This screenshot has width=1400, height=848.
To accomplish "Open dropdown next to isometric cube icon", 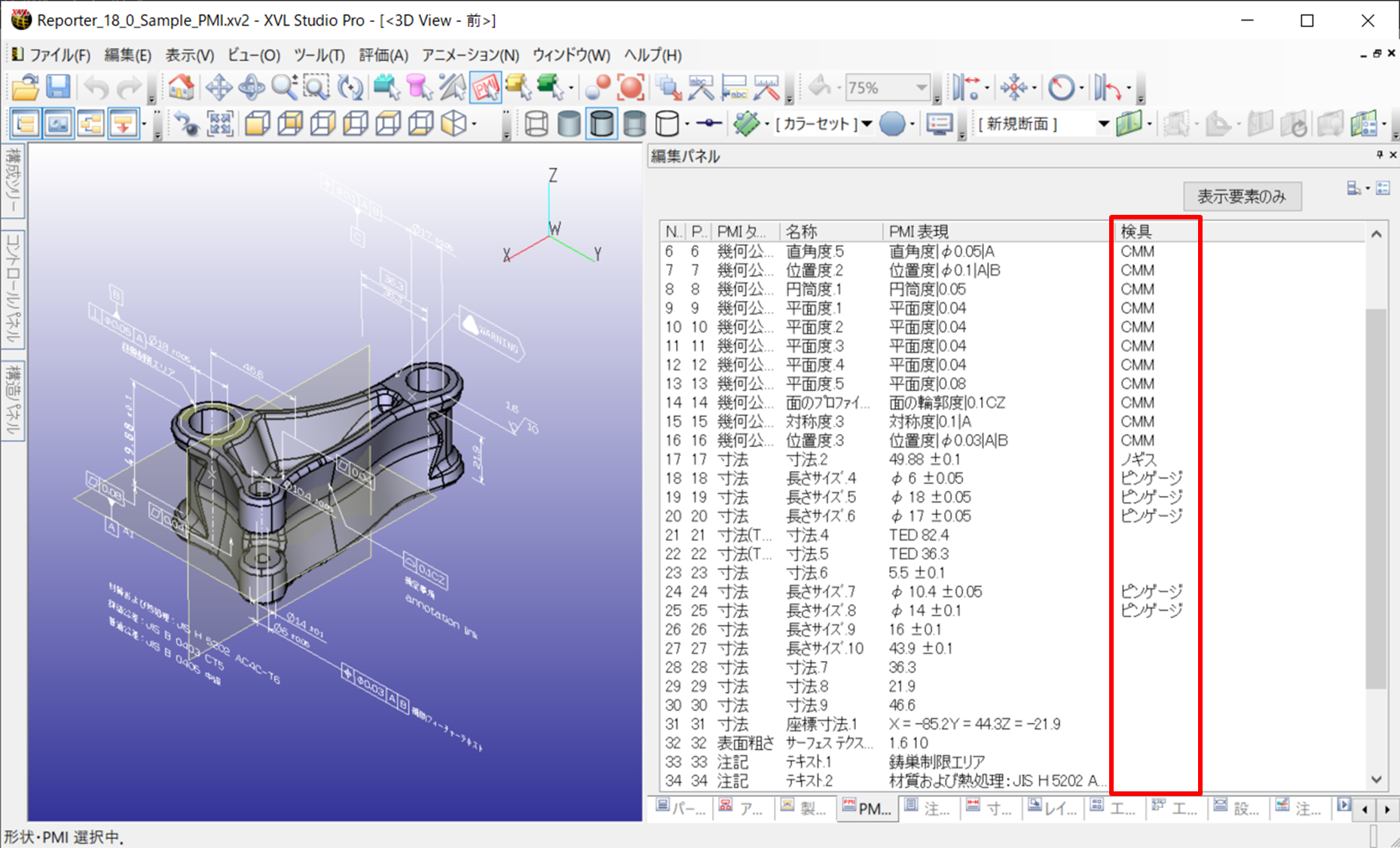I will [x=474, y=124].
